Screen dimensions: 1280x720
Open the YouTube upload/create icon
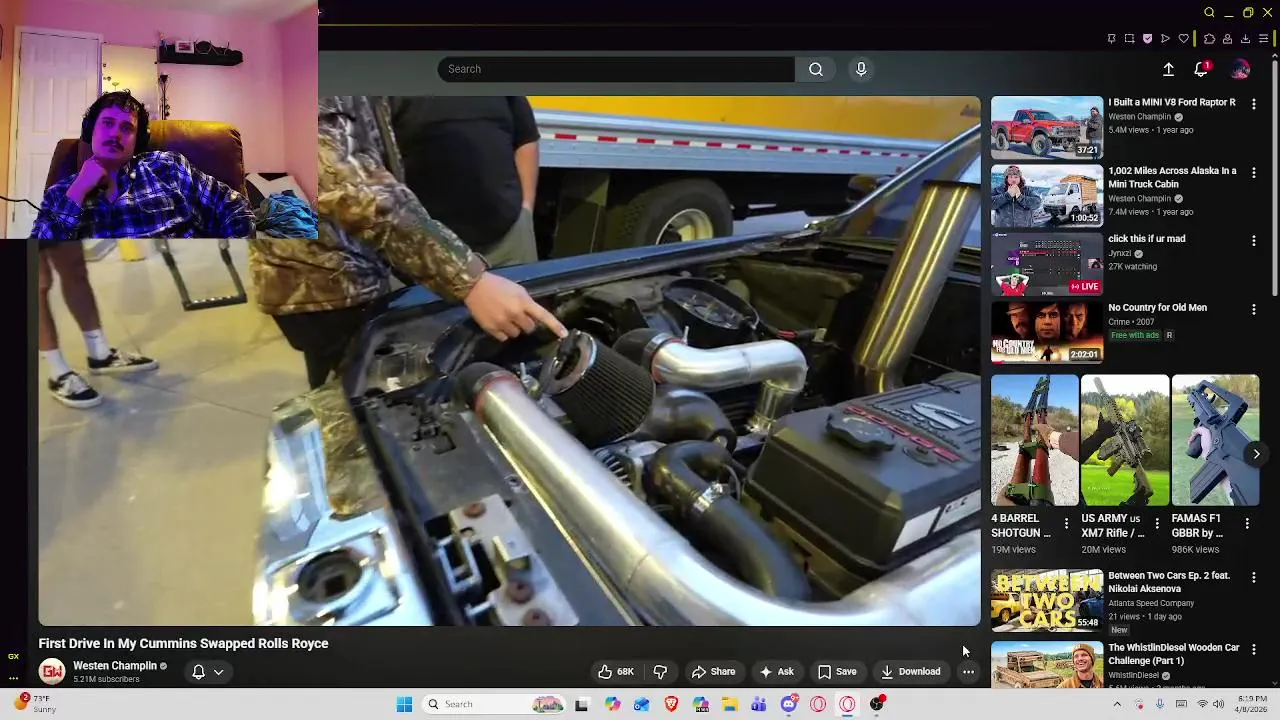tap(1168, 69)
